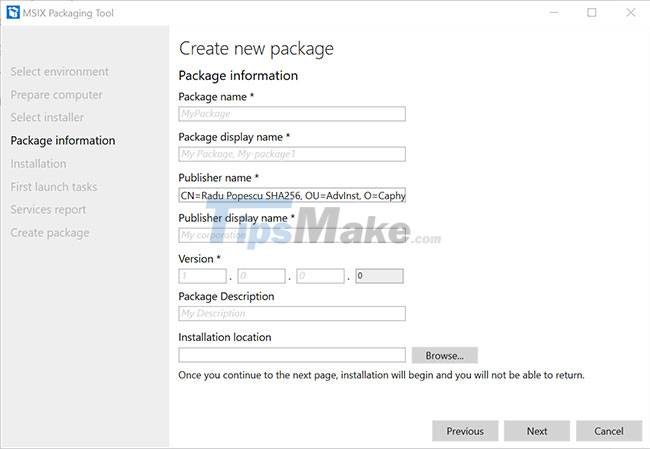650x449 pixels.
Task: Click the 'Installation location' label
Action: tap(225, 337)
